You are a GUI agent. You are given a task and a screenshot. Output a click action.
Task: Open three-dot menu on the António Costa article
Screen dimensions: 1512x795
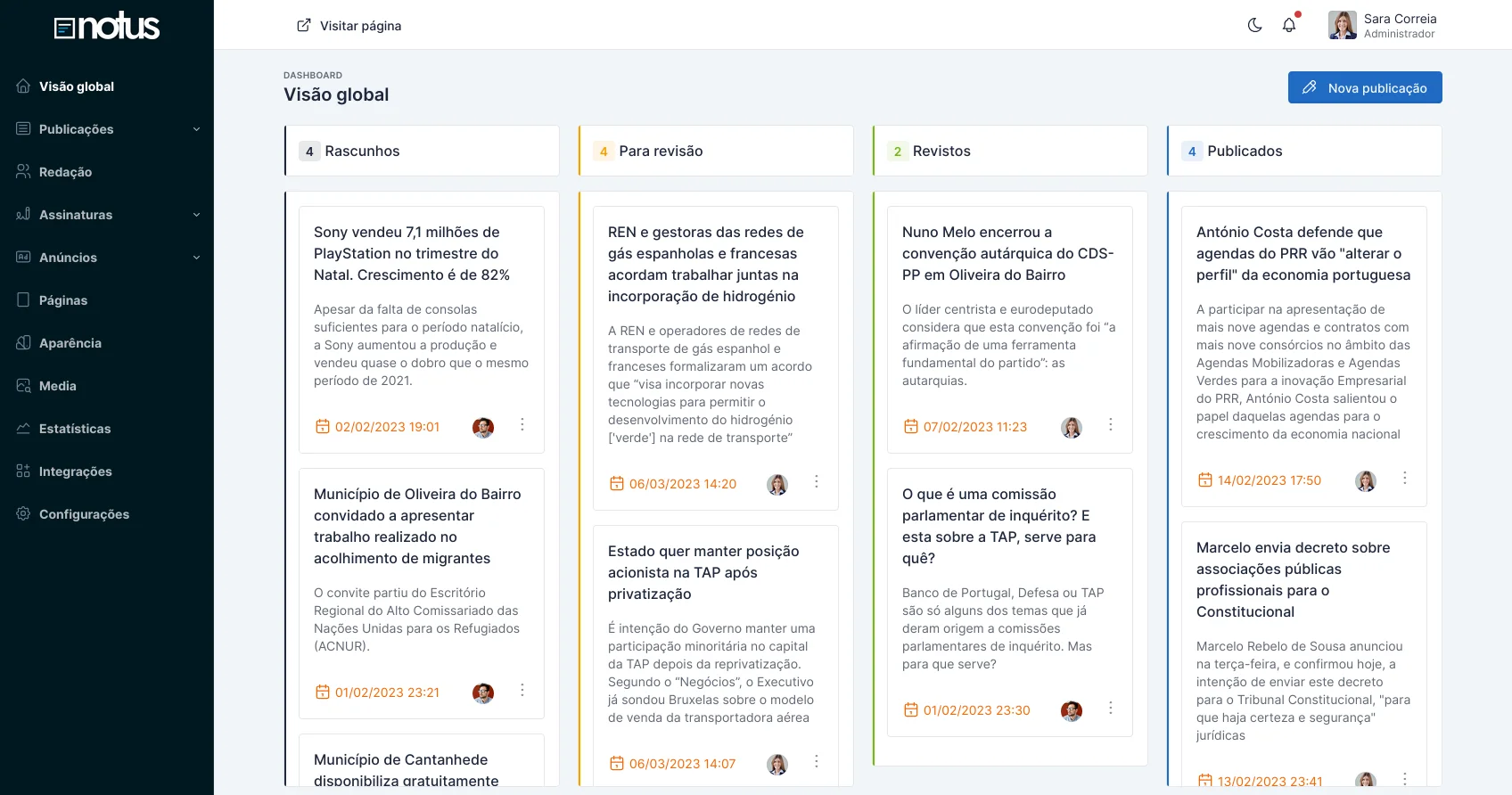click(1405, 479)
